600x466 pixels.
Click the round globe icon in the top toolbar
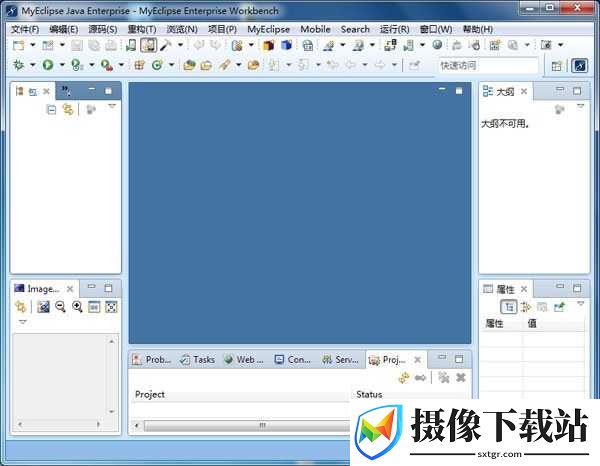[437, 45]
